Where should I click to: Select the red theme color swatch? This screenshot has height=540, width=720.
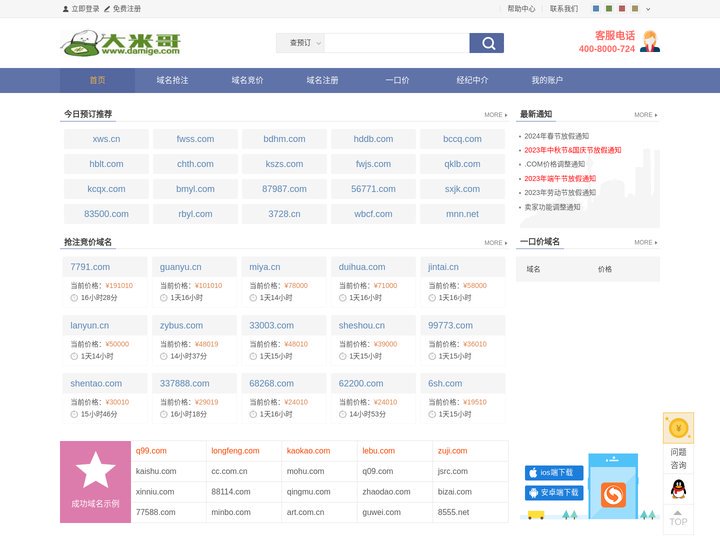tap(622, 9)
